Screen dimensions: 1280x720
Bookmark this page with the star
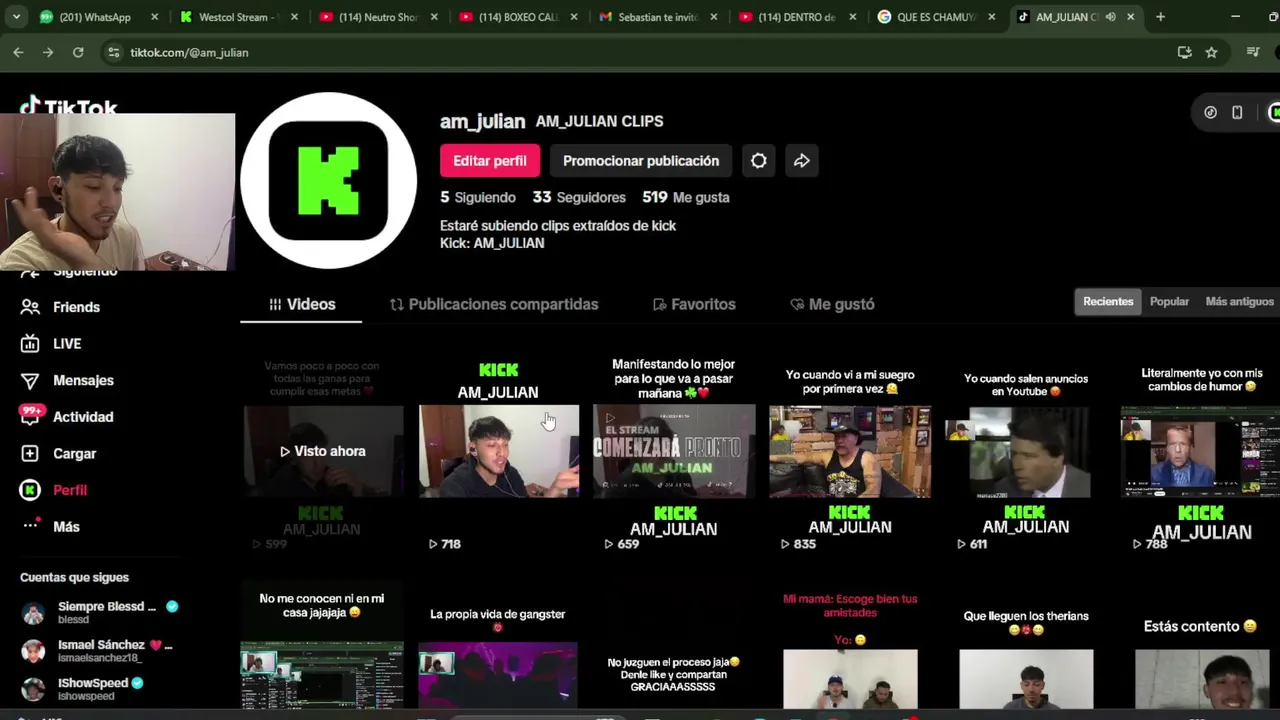[x=1211, y=52]
